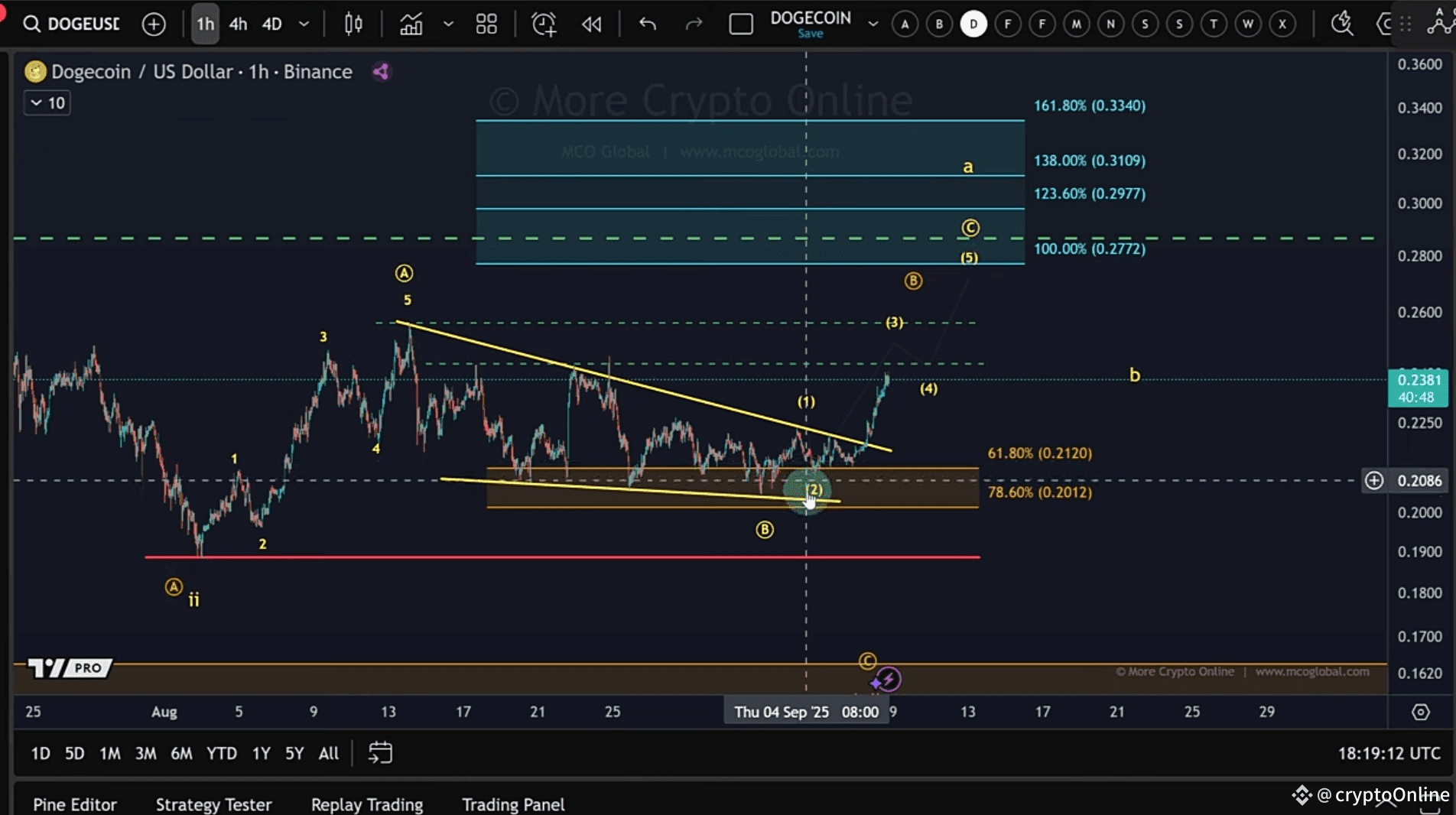Open the Strategy Tester tab

[x=214, y=804]
